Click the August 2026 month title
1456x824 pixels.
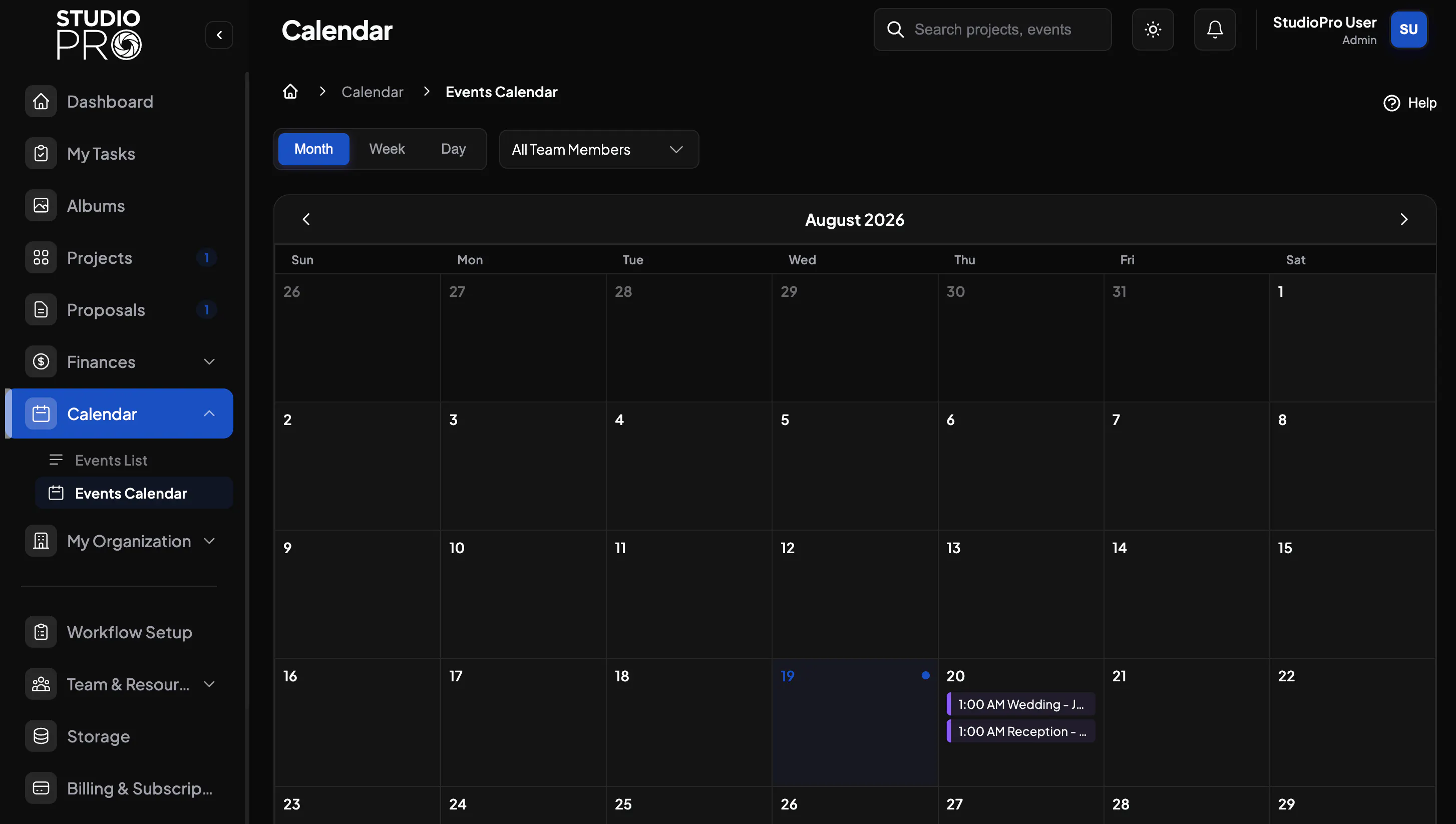coord(855,220)
